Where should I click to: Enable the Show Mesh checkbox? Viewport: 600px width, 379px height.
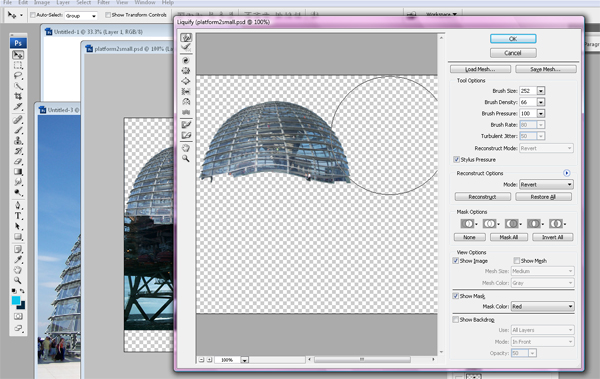click(x=516, y=261)
